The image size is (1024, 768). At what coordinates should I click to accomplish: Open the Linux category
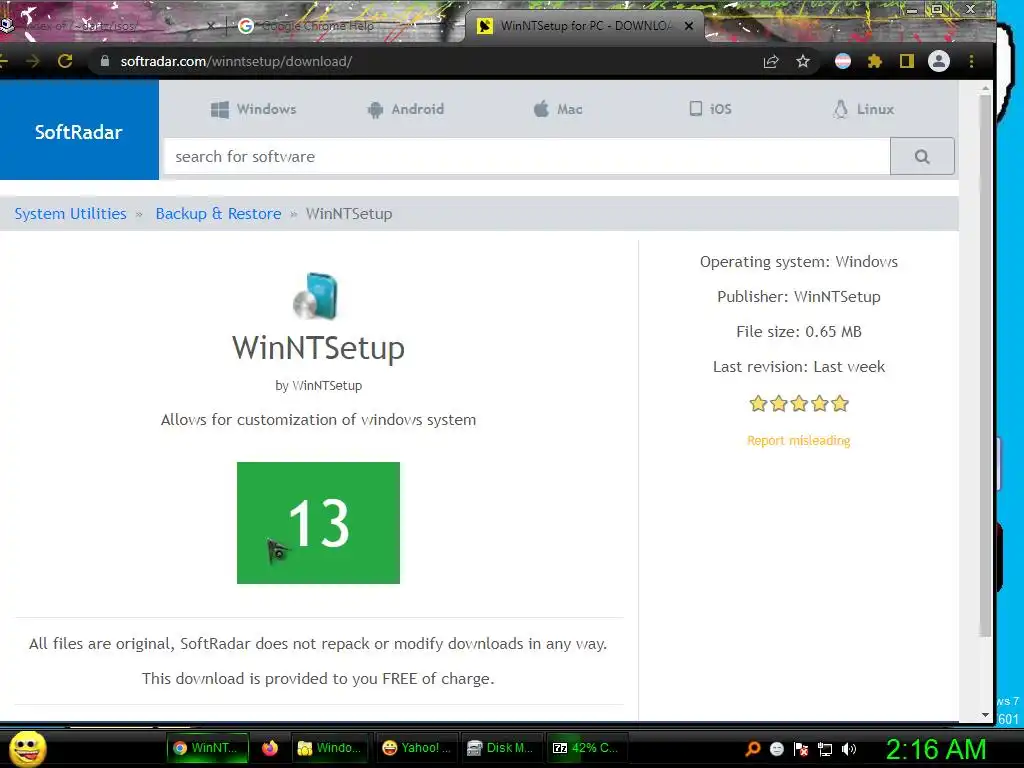tap(863, 109)
